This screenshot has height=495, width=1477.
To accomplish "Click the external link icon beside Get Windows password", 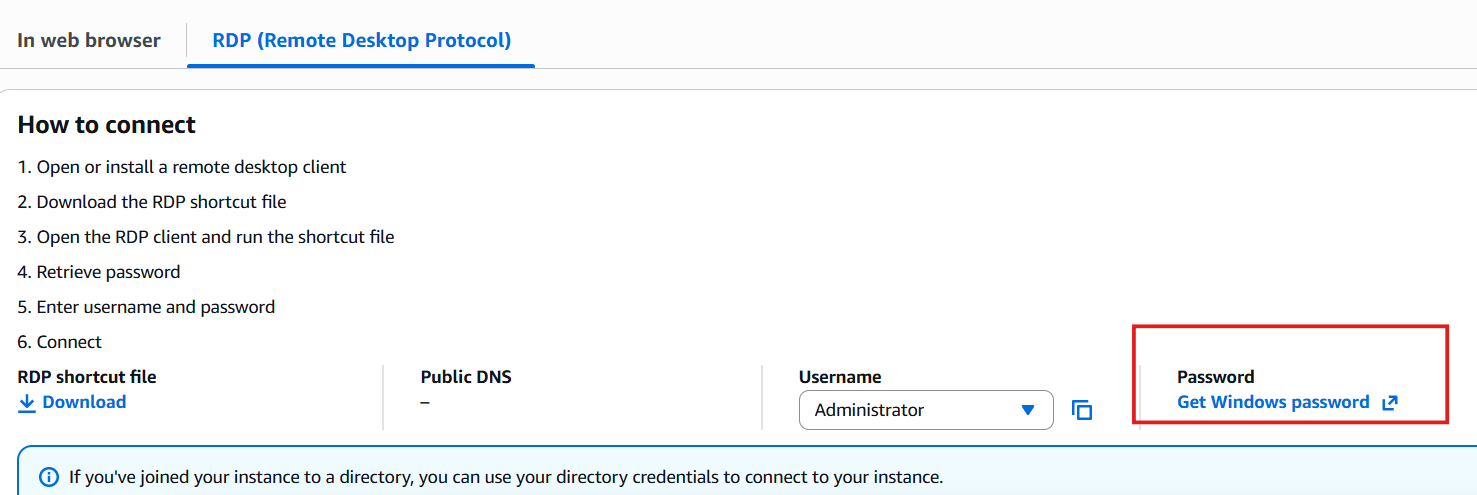I will [x=1389, y=403].
